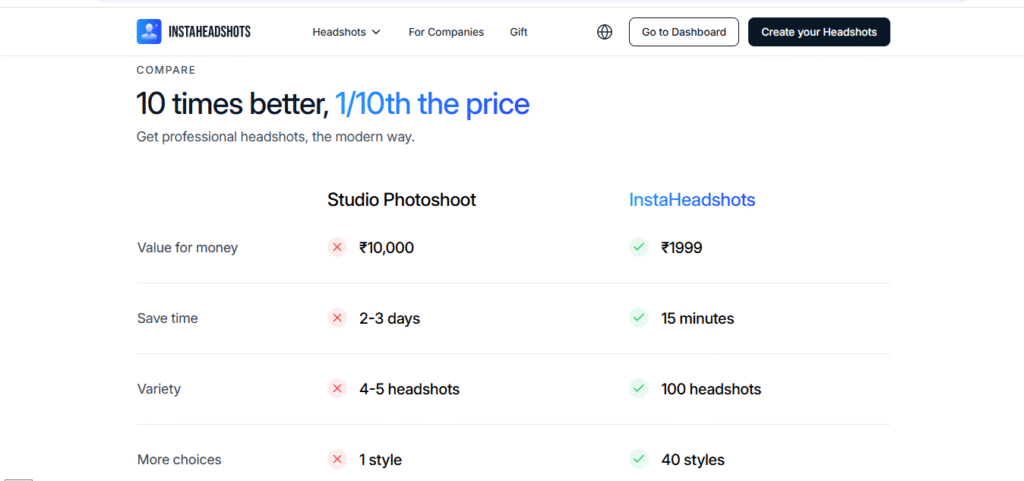This screenshot has width=1024, height=481.
Task: Click the blue InstaHeadshots column heading
Action: tap(692, 200)
